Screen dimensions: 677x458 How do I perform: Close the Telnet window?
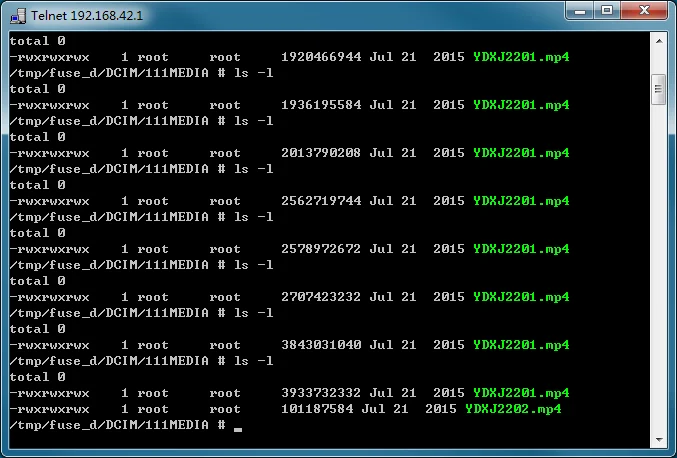point(644,11)
